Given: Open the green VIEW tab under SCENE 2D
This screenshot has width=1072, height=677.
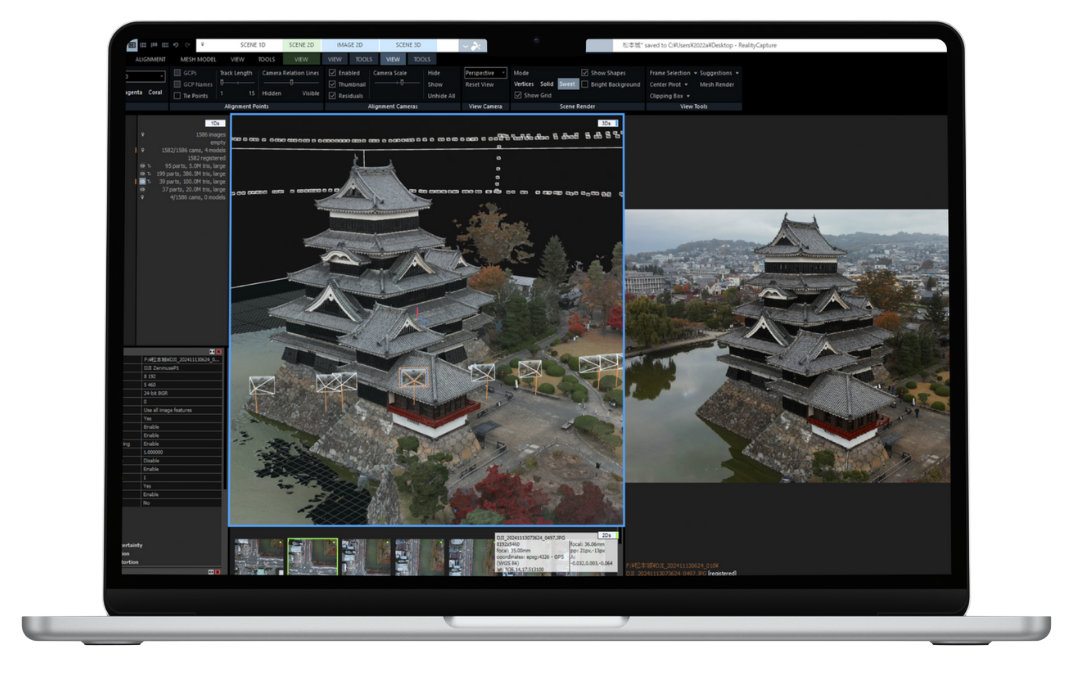Looking at the screenshot, I should coord(301,59).
